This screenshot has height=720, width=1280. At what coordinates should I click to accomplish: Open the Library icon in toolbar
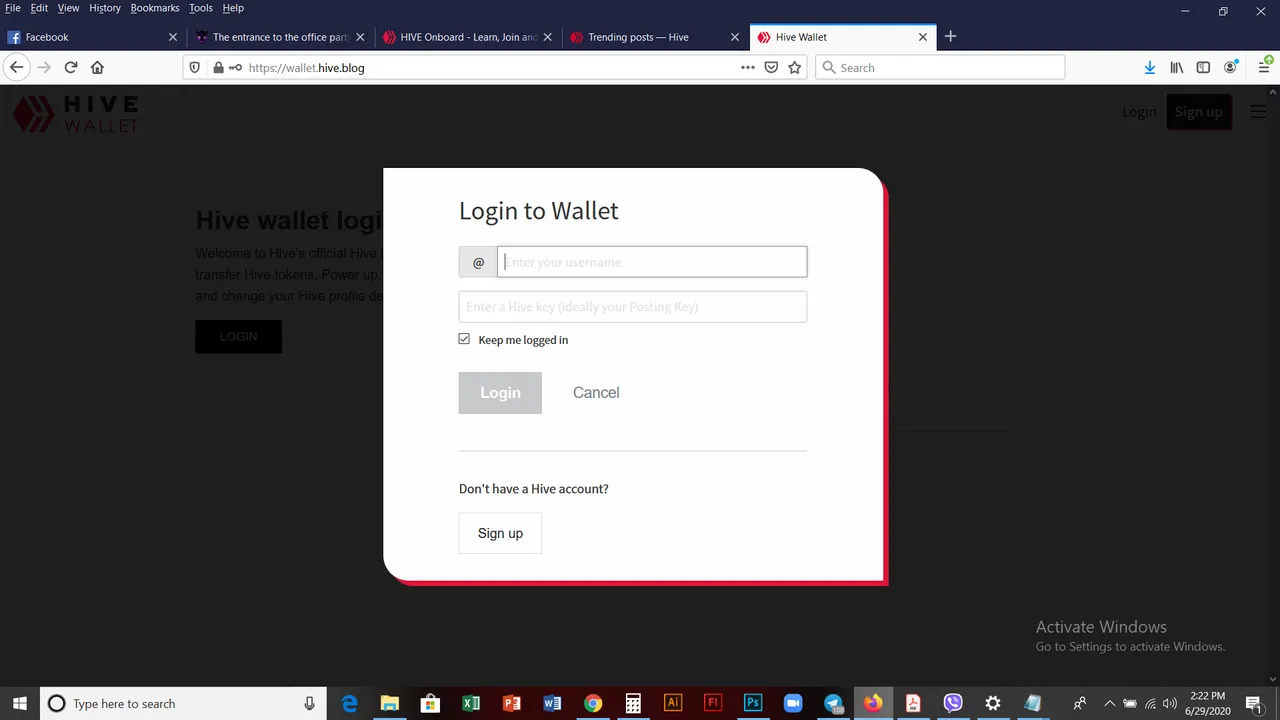(1177, 67)
